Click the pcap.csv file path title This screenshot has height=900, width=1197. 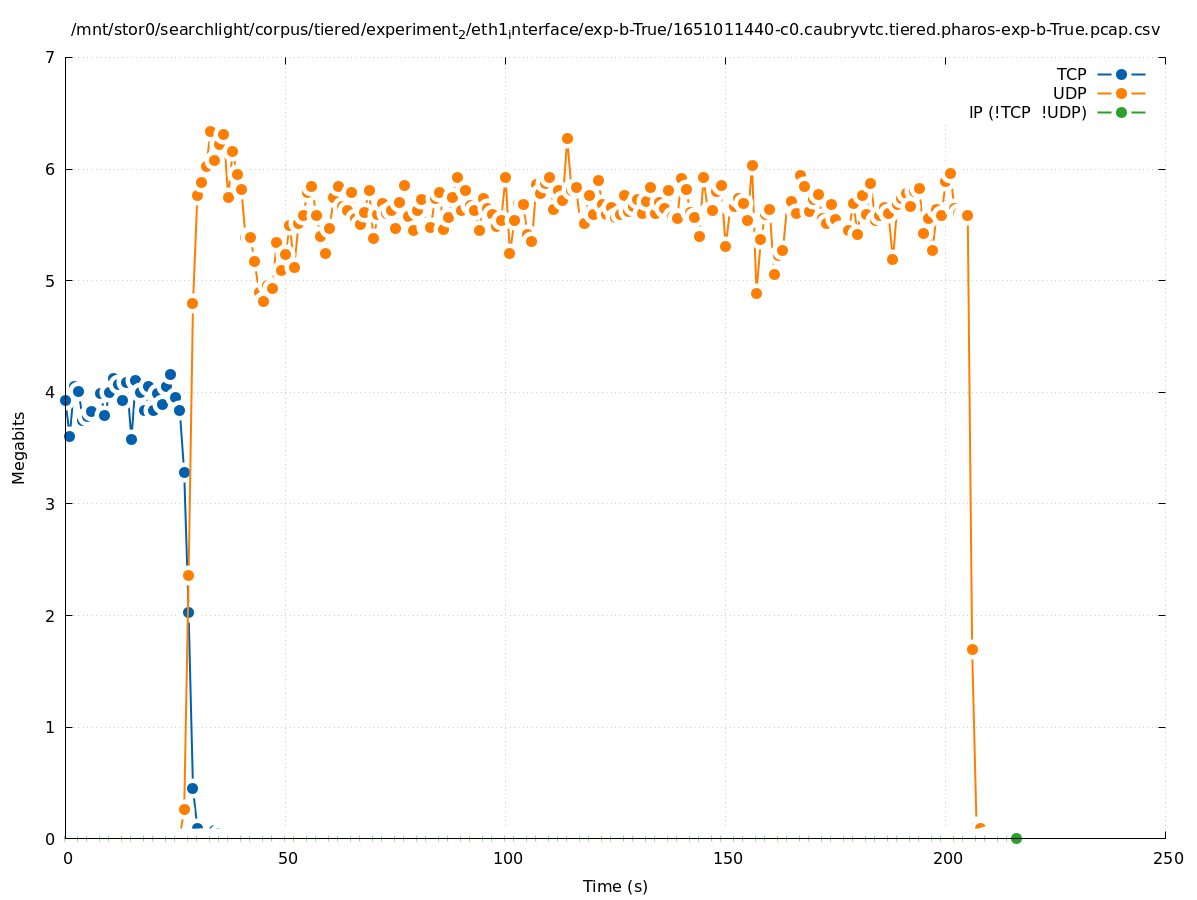[615, 30]
